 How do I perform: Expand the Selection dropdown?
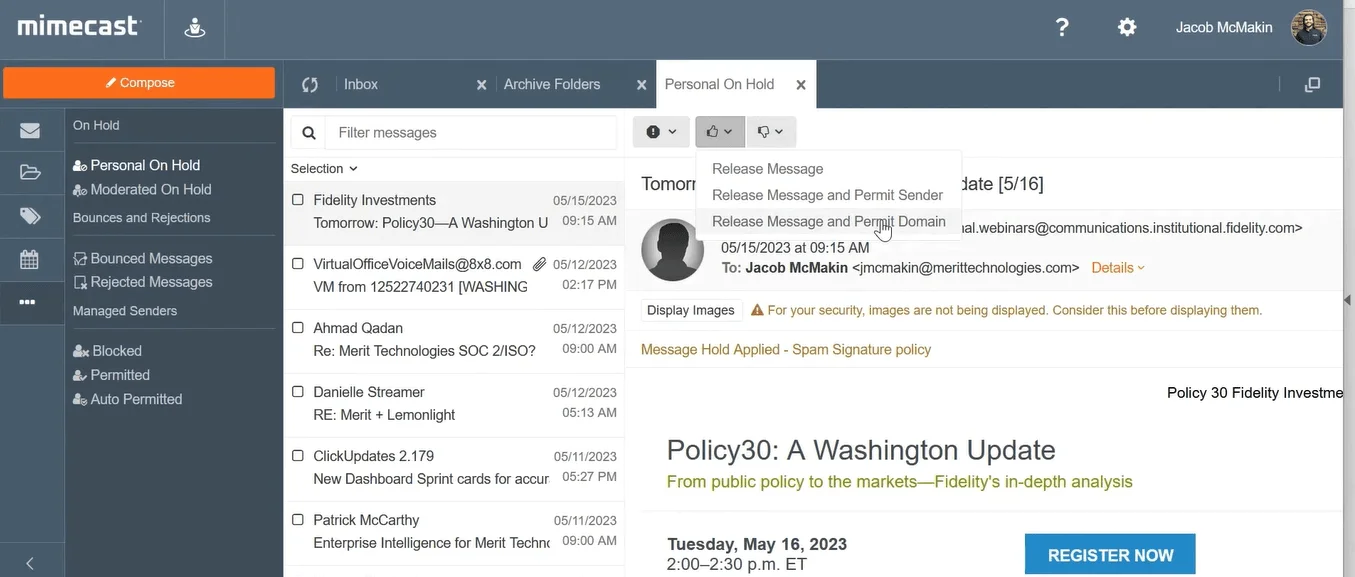coord(324,169)
